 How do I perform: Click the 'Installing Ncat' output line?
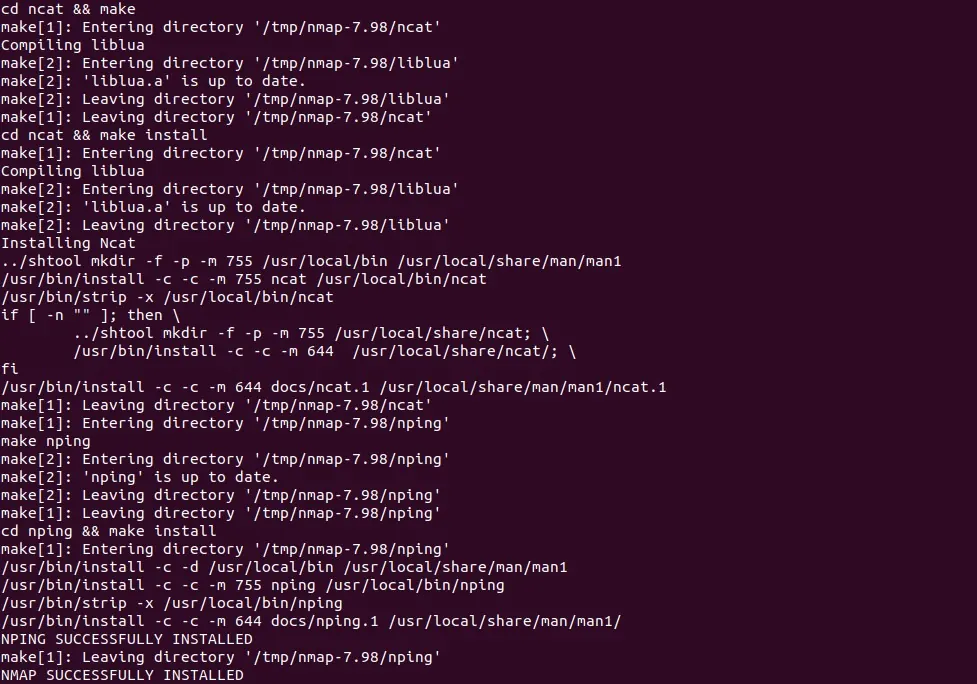[68, 243]
